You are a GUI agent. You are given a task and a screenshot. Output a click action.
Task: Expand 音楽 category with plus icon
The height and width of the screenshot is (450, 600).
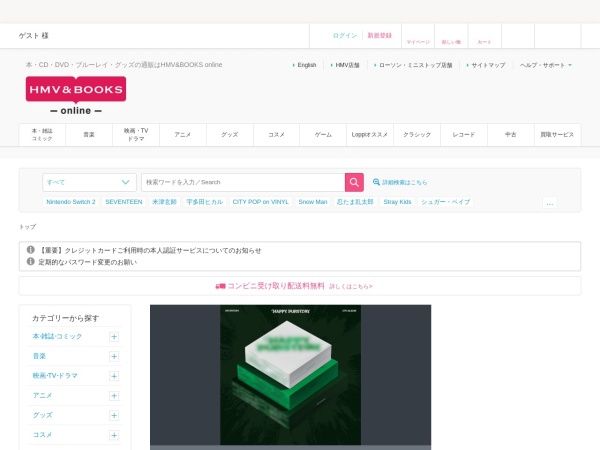(x=114, y=357)
